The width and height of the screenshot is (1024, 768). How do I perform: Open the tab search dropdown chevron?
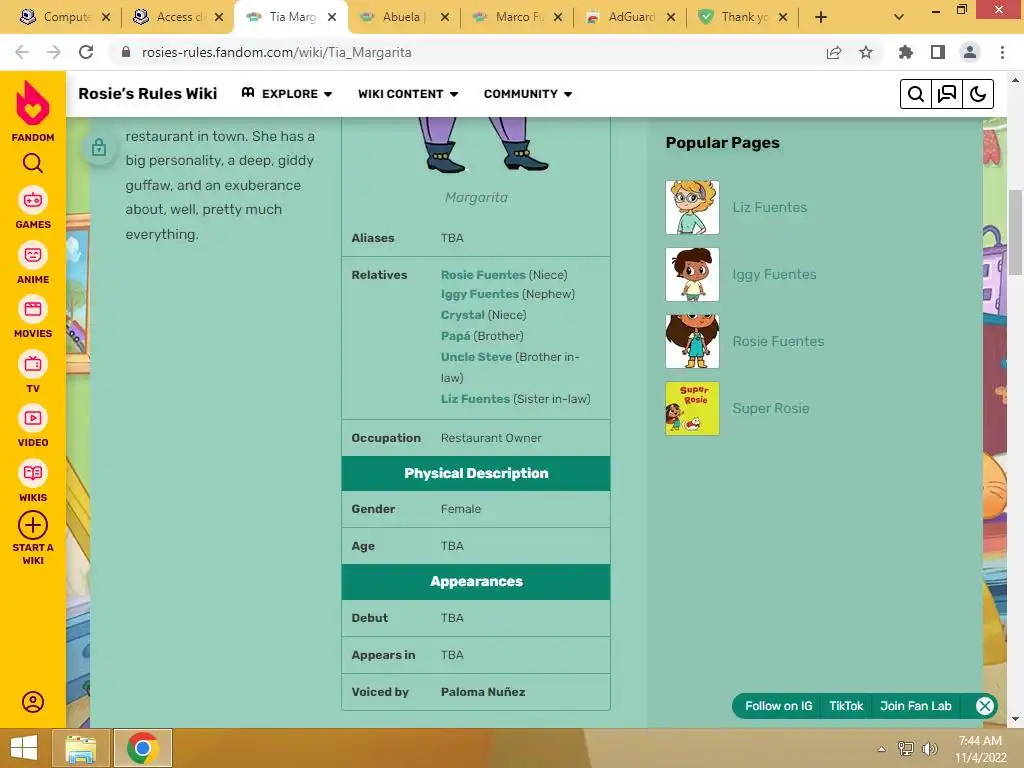pos(899,17)
